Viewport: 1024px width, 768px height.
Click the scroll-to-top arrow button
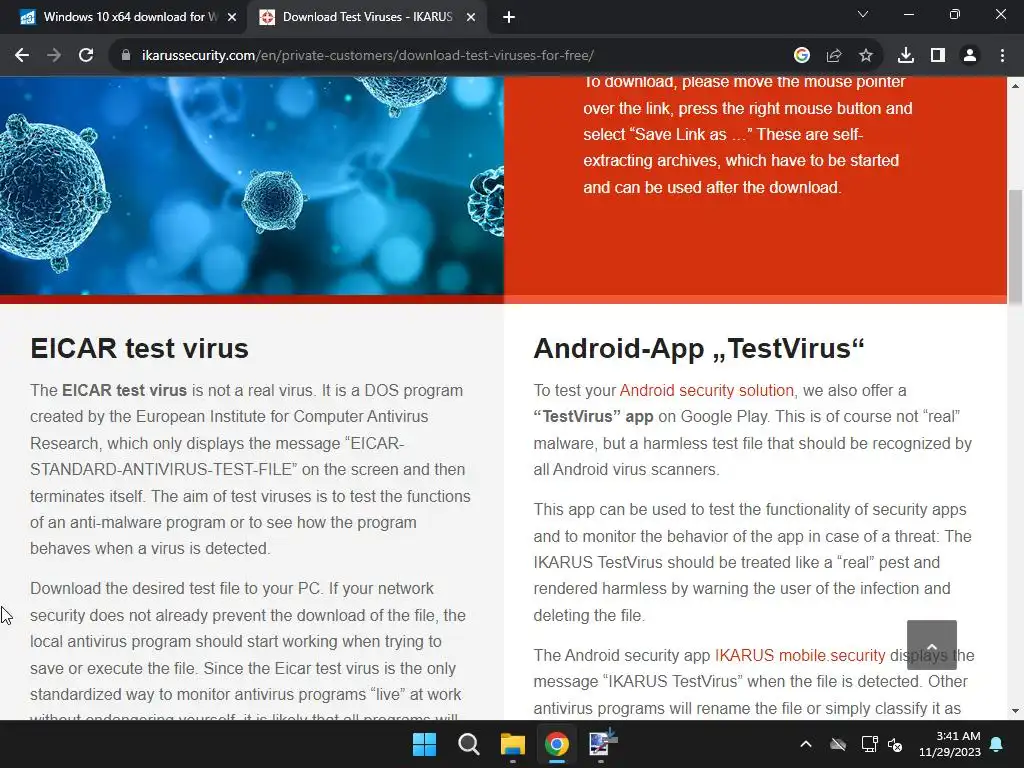coord(932,645)
